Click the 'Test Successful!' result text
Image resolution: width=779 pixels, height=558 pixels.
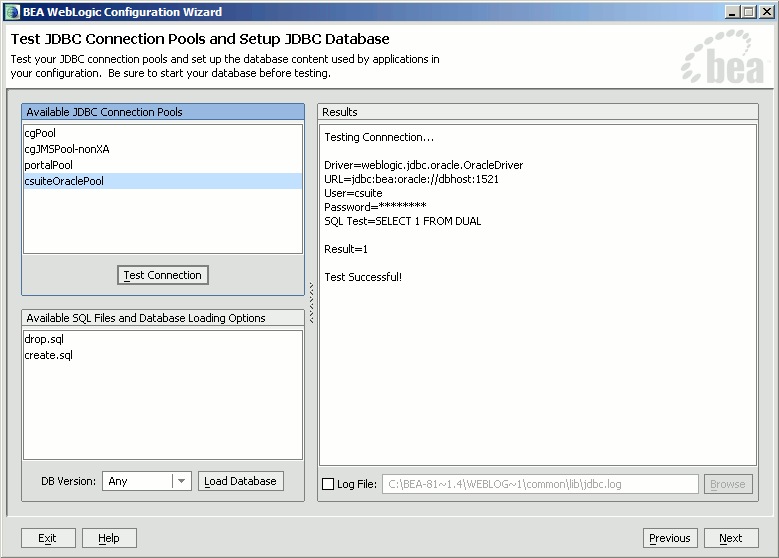pyautogui.click(x=363, y=277)
